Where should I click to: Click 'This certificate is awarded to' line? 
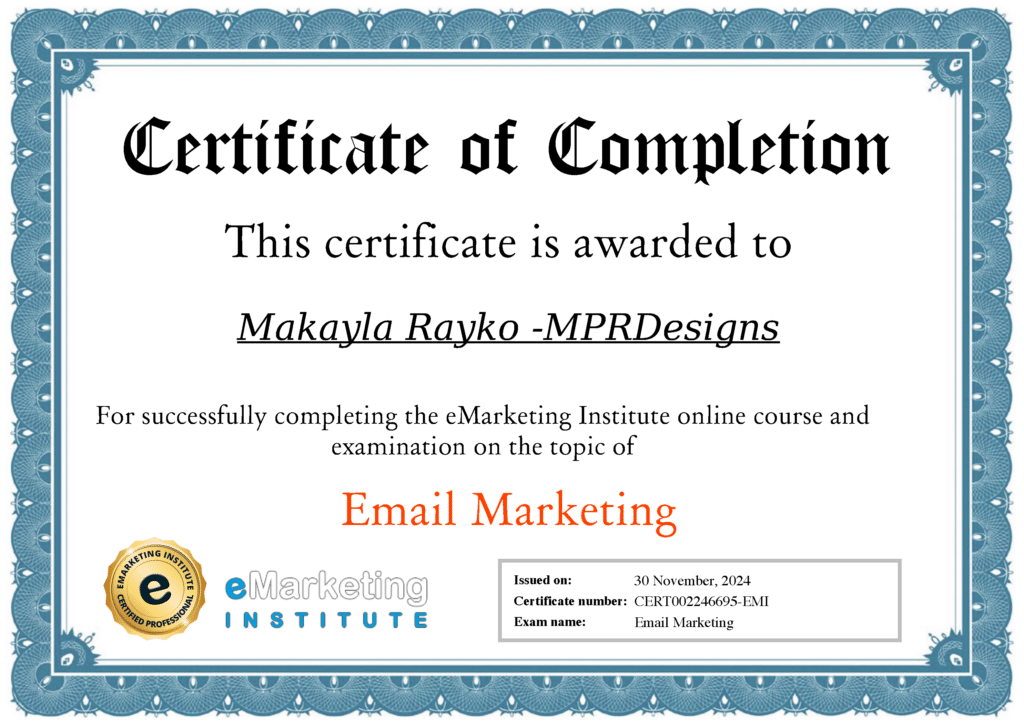508,241
